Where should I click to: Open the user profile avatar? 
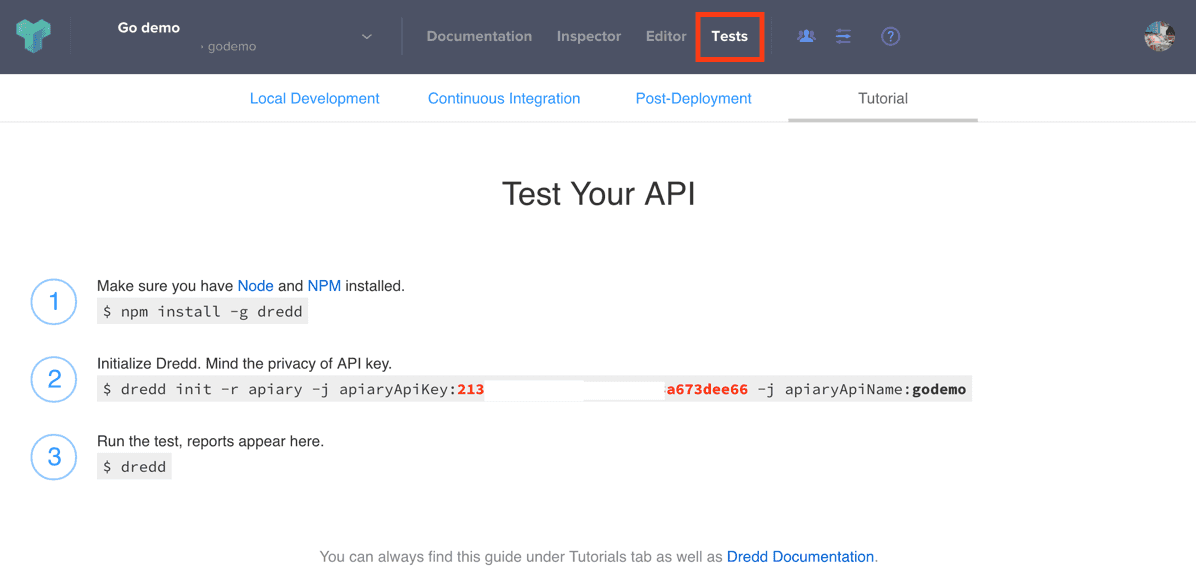(1159, 36)
